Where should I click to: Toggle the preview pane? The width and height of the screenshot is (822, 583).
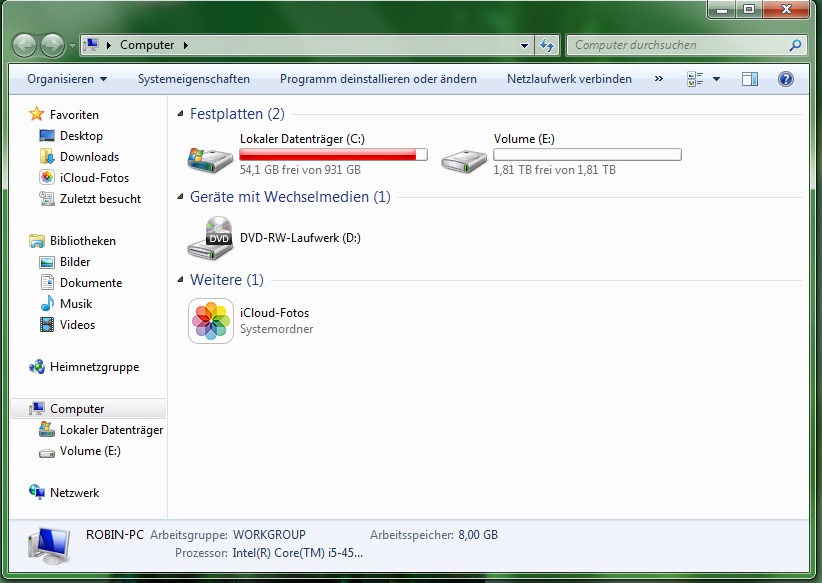pos(750,79)
